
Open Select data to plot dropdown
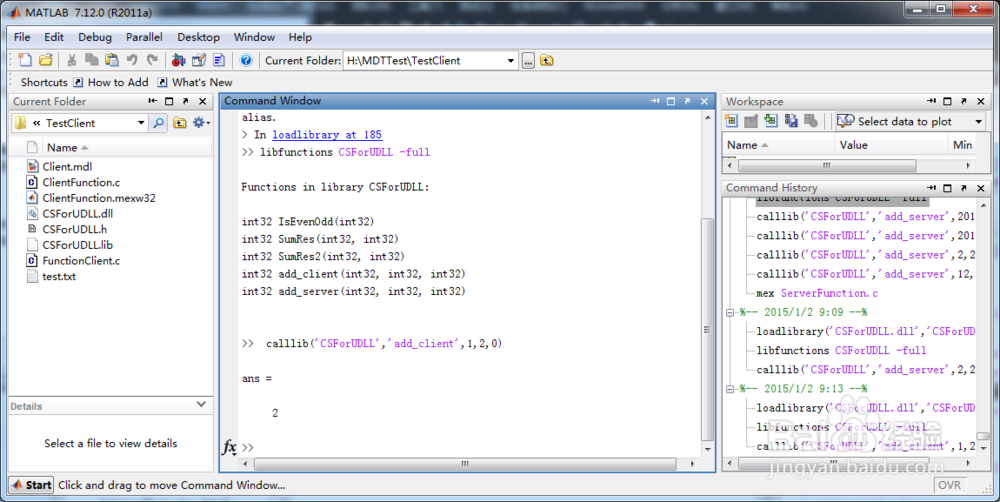(978, 121)
